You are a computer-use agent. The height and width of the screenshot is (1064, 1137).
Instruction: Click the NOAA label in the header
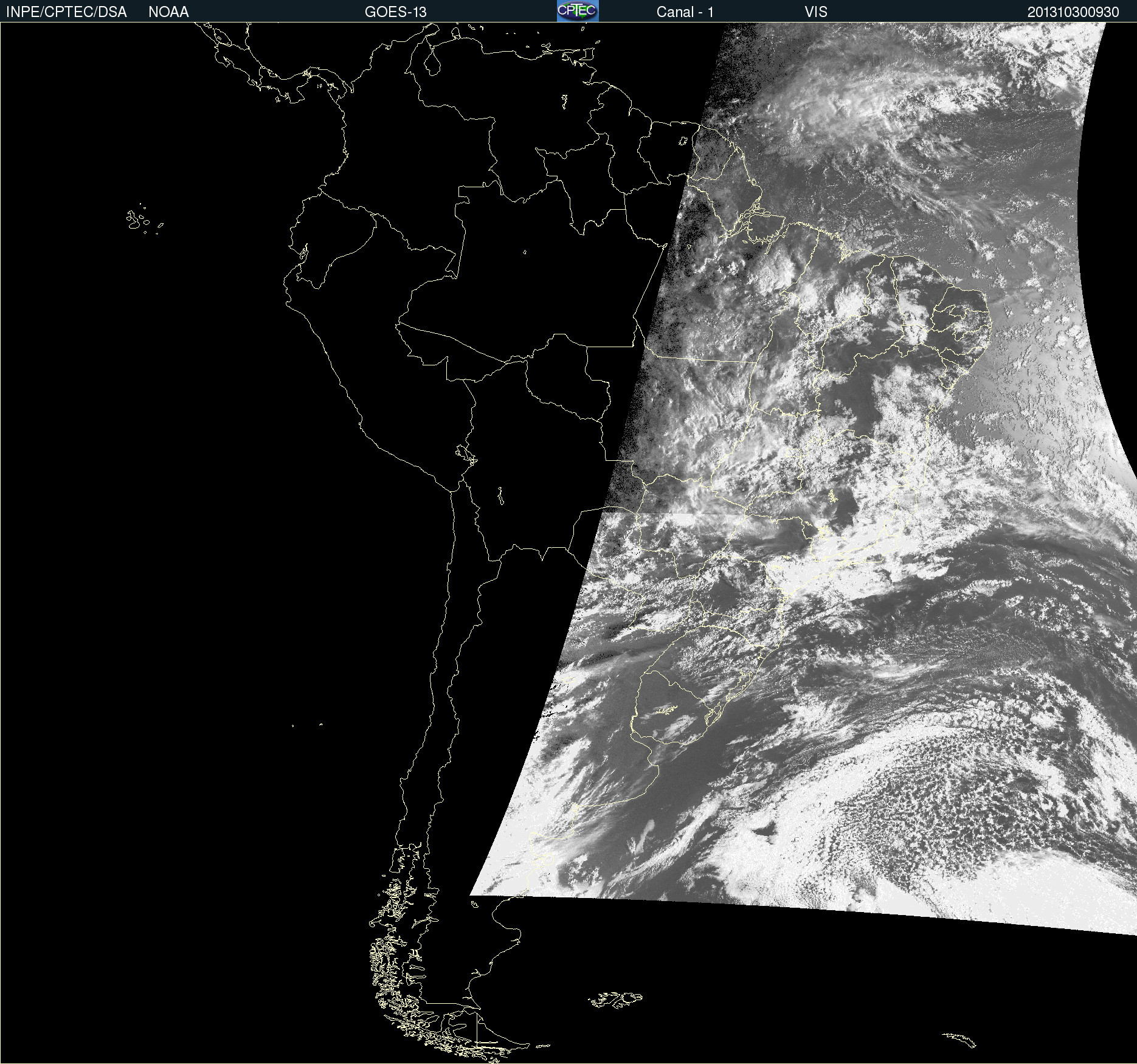[168, 12]
